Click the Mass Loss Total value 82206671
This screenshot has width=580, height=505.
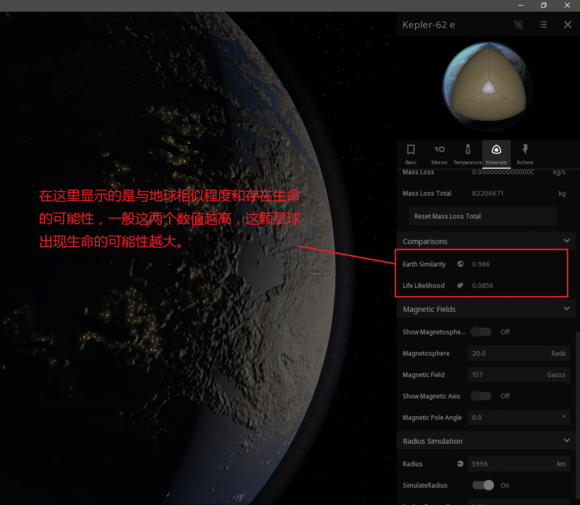coord(488,193)
